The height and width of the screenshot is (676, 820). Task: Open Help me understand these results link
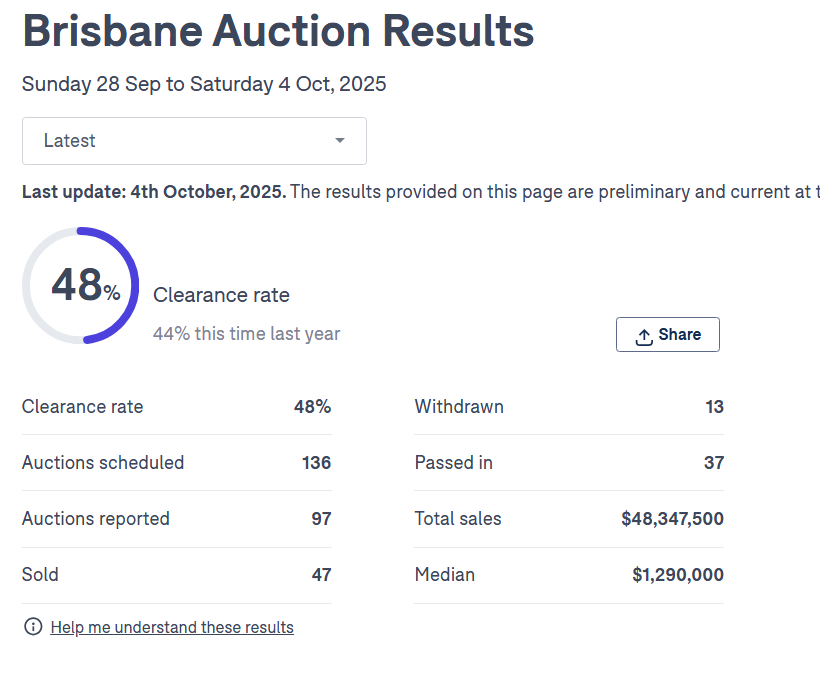[172, 628]
